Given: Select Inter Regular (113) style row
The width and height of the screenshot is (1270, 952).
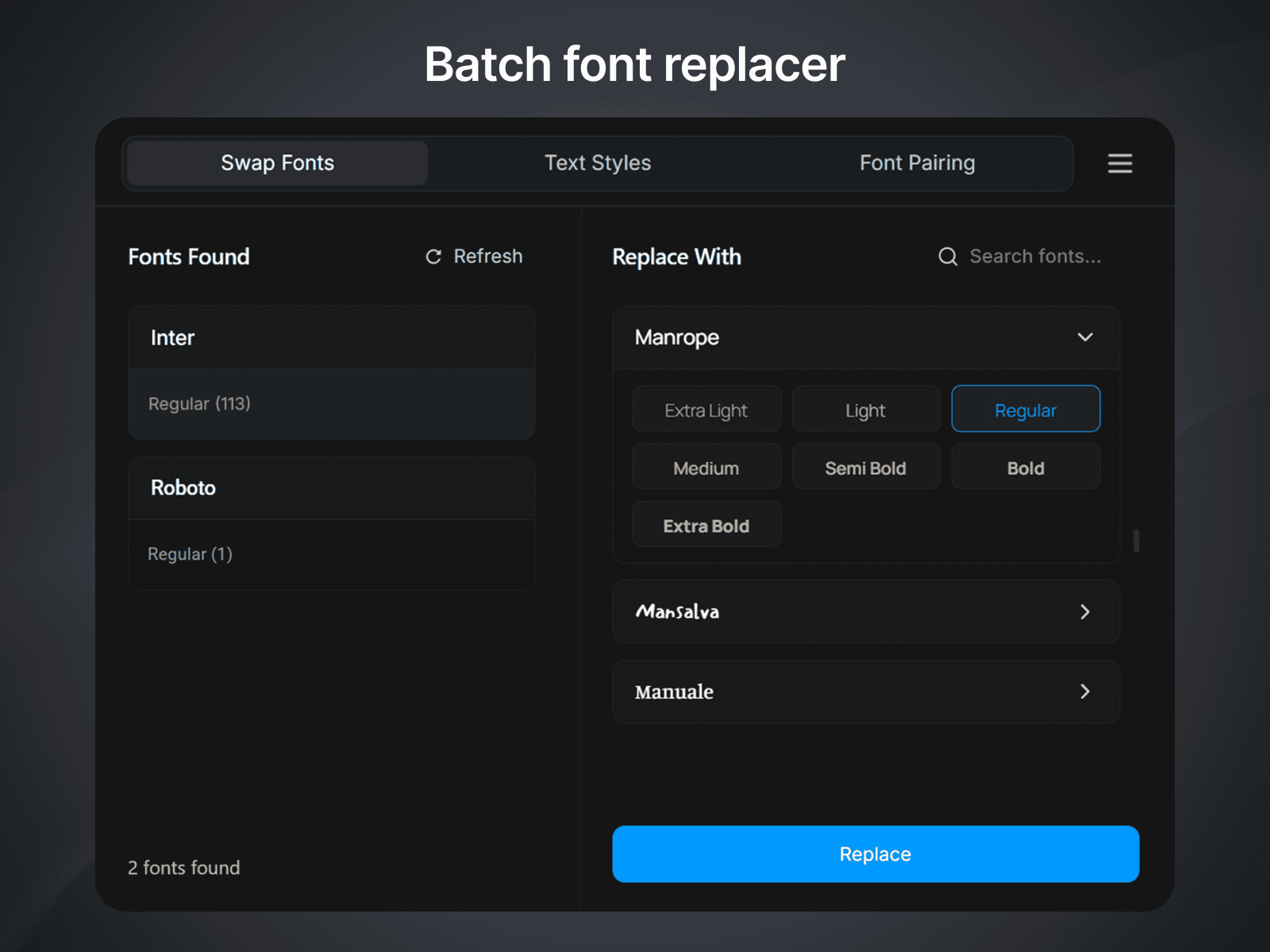Looking at the screenshot, I should coord(332,404).
